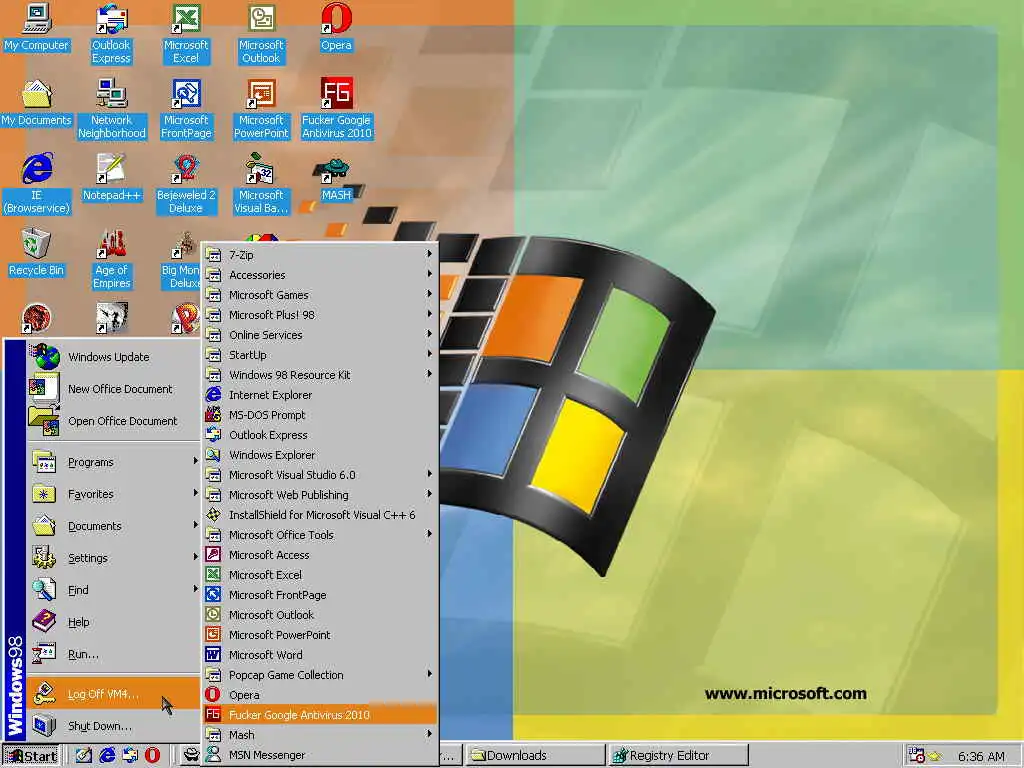This screenshot has height=768, width=1024.
Task: Expand Popcap Game Collection folder
Action: pyautogui.click(x=319, y=675)
